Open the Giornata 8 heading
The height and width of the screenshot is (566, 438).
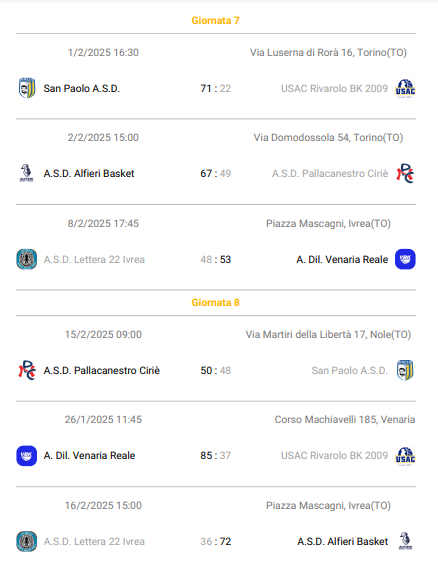point(216,302)
